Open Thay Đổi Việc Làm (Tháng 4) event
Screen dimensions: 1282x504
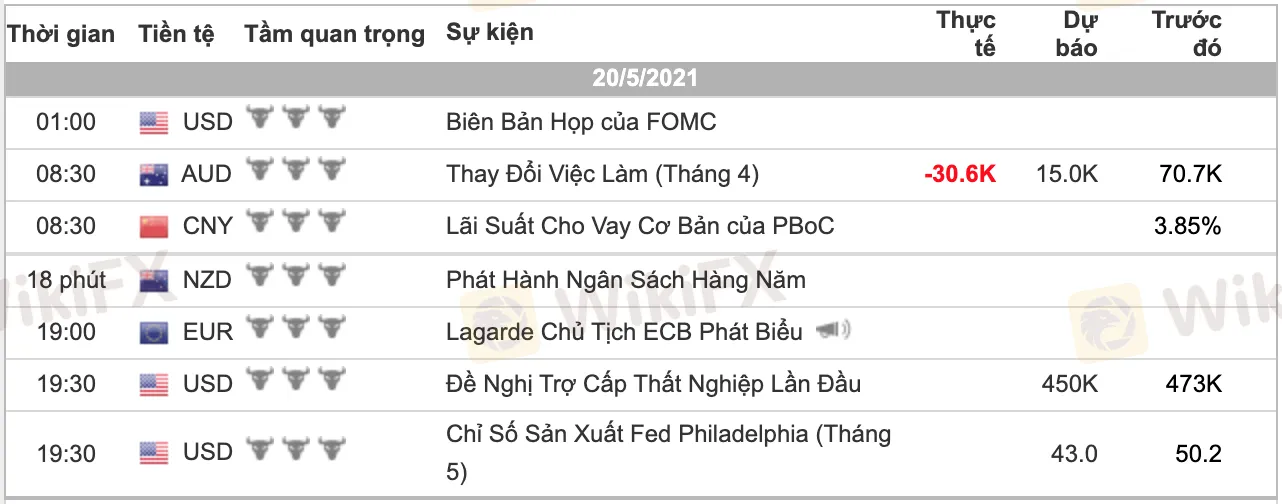tap(602, 175)
